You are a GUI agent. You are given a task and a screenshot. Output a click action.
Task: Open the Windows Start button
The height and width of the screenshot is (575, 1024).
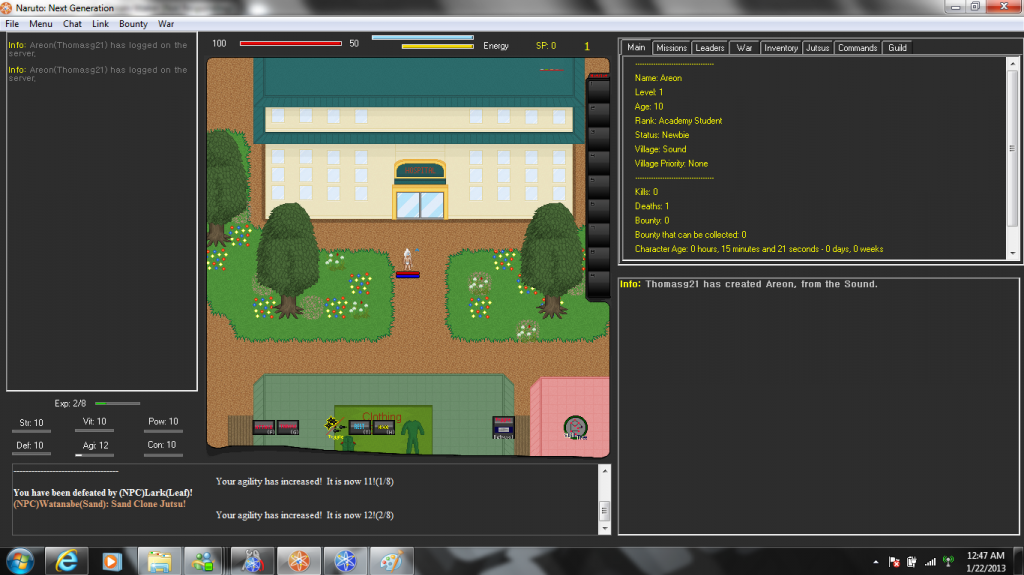(21, 561)
